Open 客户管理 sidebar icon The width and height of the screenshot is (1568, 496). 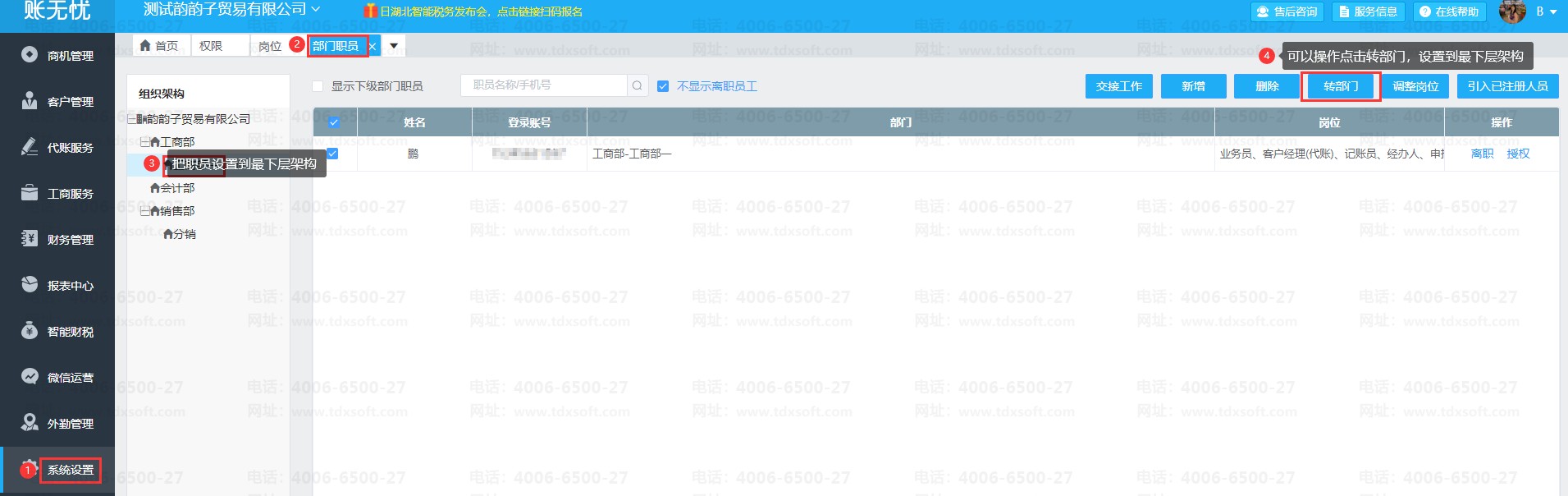pyautogui.click(x=30, y=101)
